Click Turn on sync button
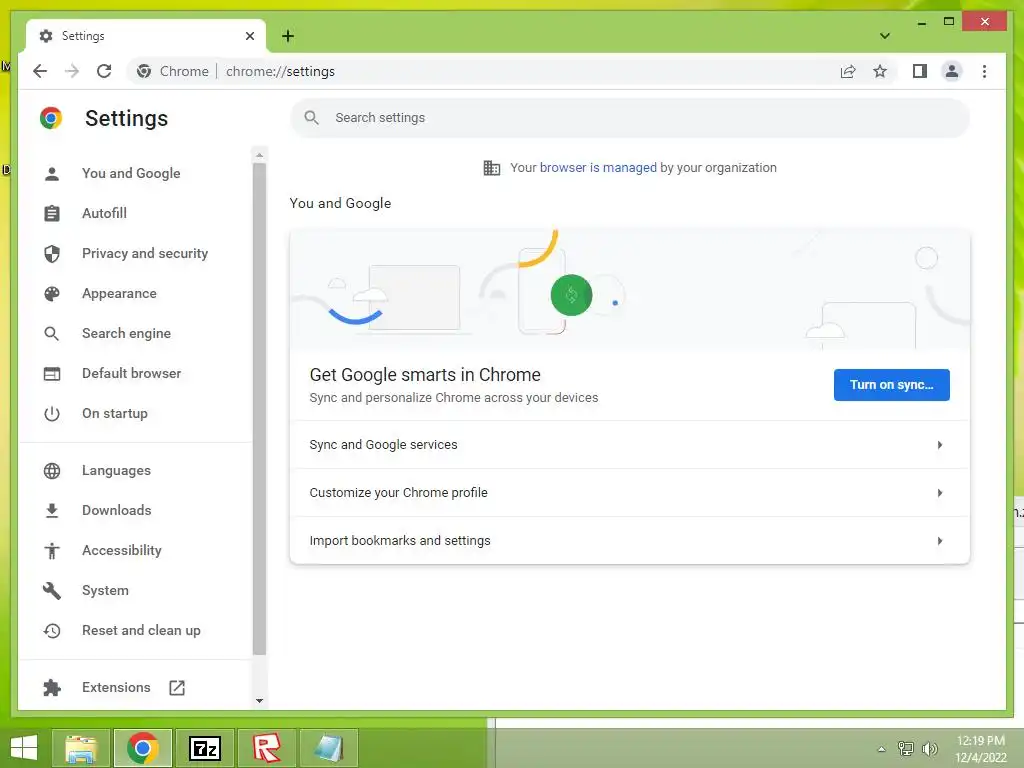1024x768 pixels. tap(891, 385)
